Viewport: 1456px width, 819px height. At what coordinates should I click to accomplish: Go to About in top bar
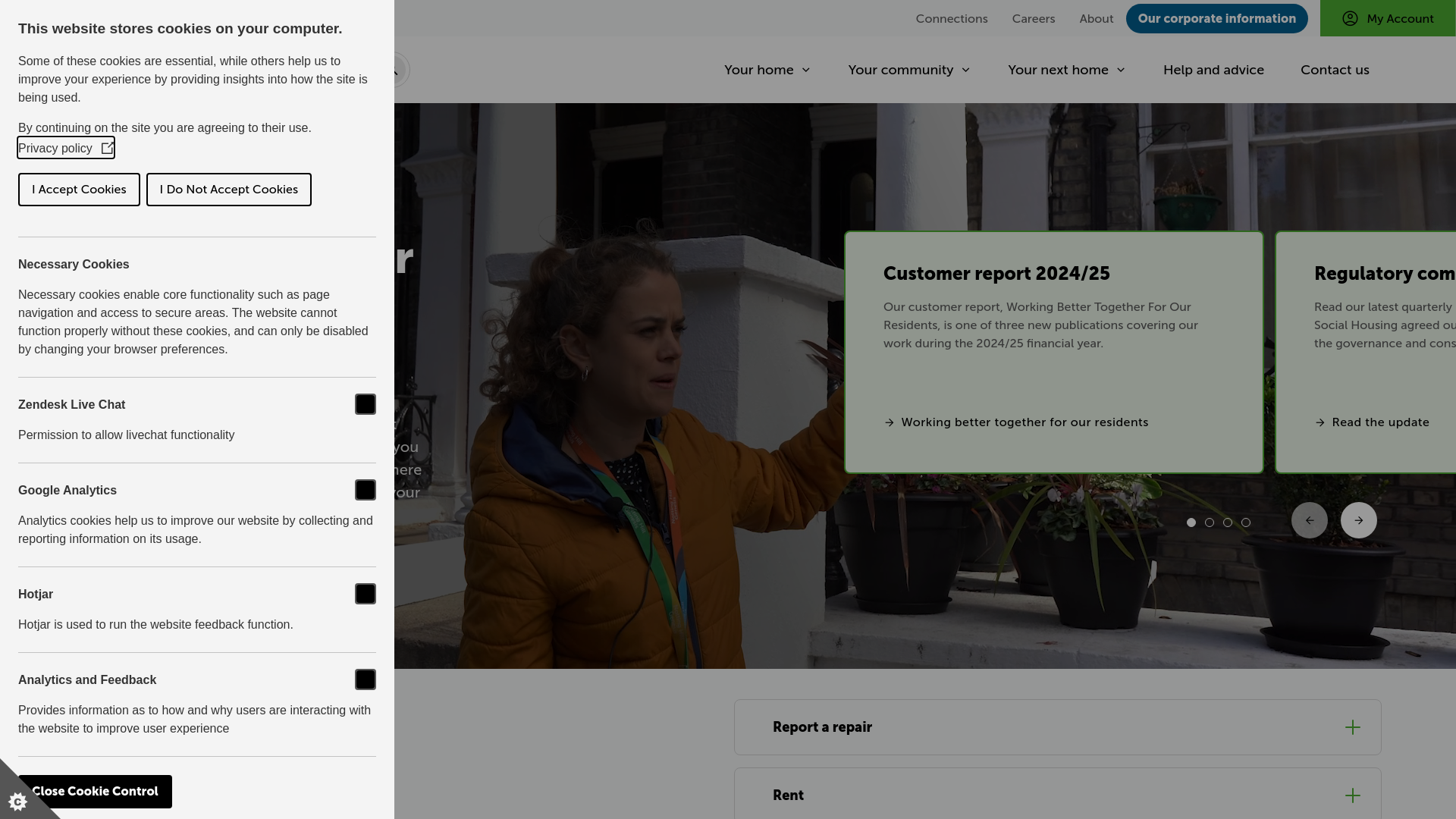(x=1097, y=18)
